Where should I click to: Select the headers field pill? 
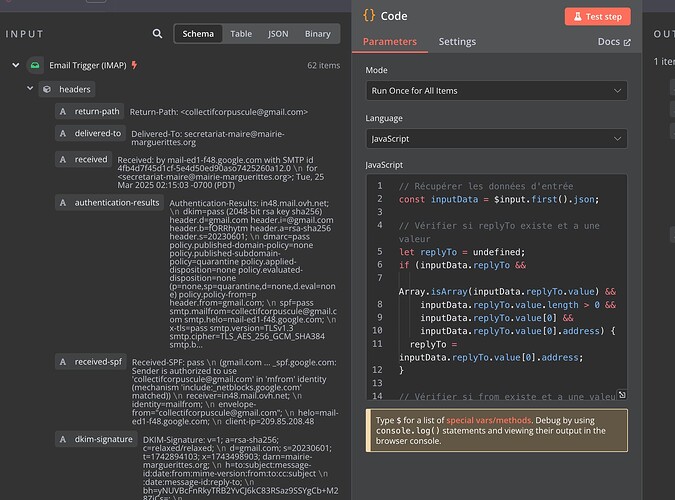tap(67, 89)
